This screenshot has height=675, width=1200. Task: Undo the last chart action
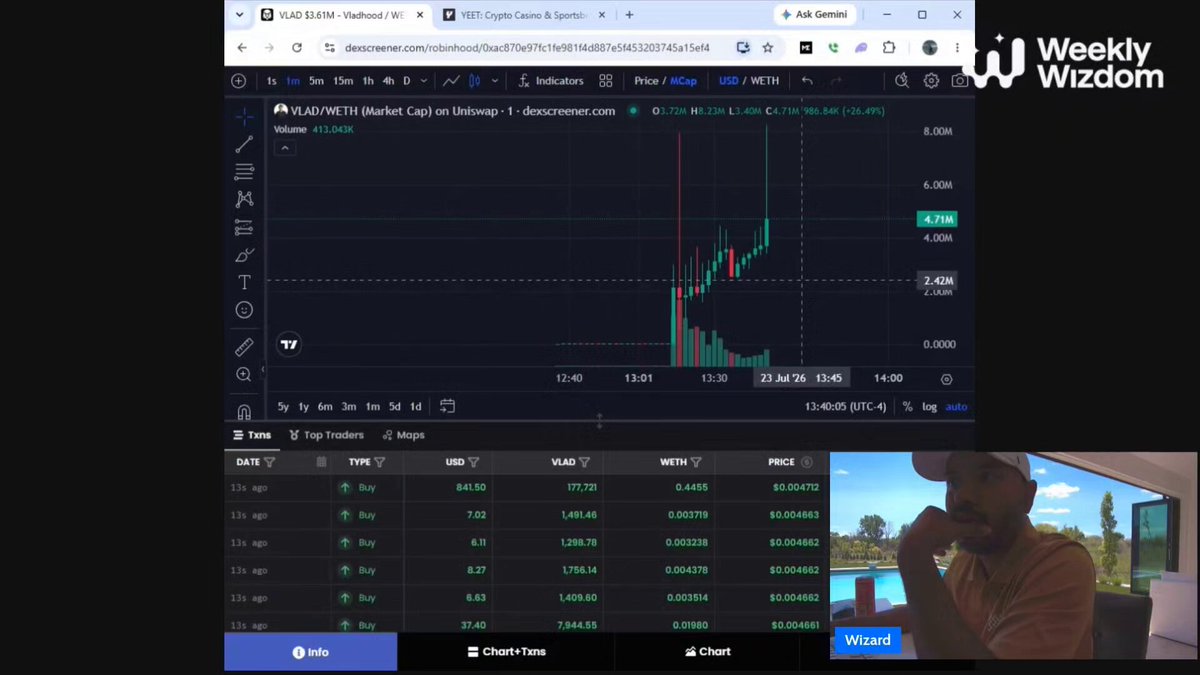[x=807, y=81]
